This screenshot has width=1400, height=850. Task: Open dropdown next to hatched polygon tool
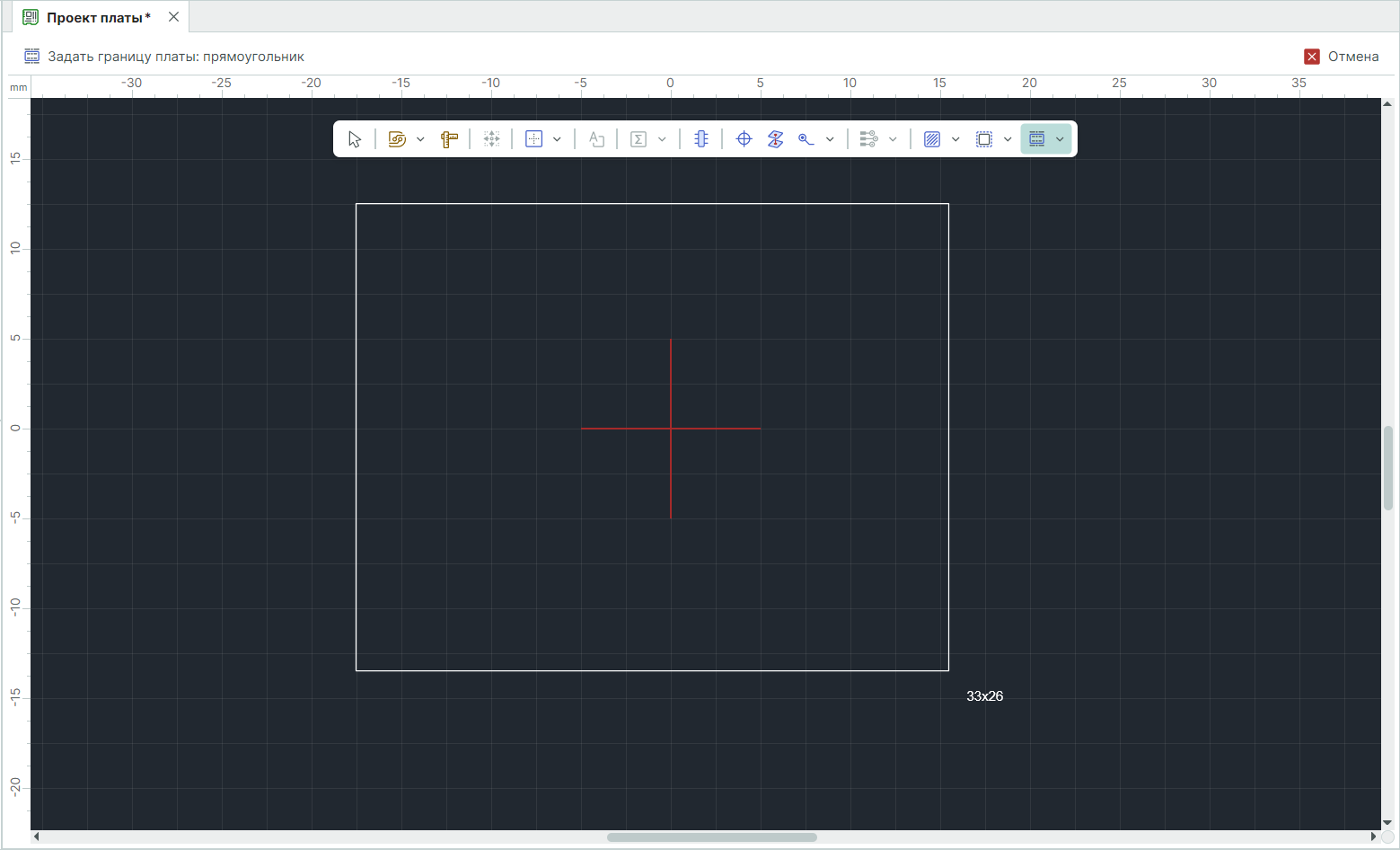(955, 139)
